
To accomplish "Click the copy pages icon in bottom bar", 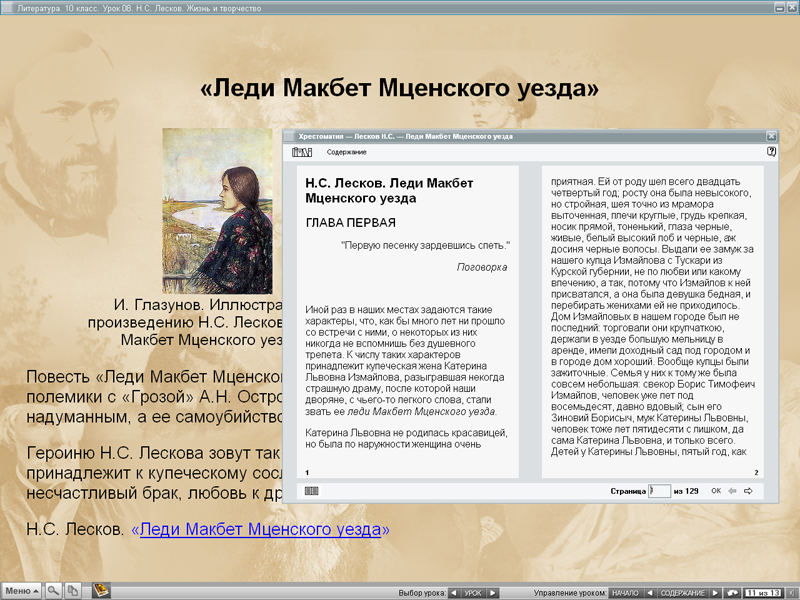I will pyautogui.click(x=73, y=591).
